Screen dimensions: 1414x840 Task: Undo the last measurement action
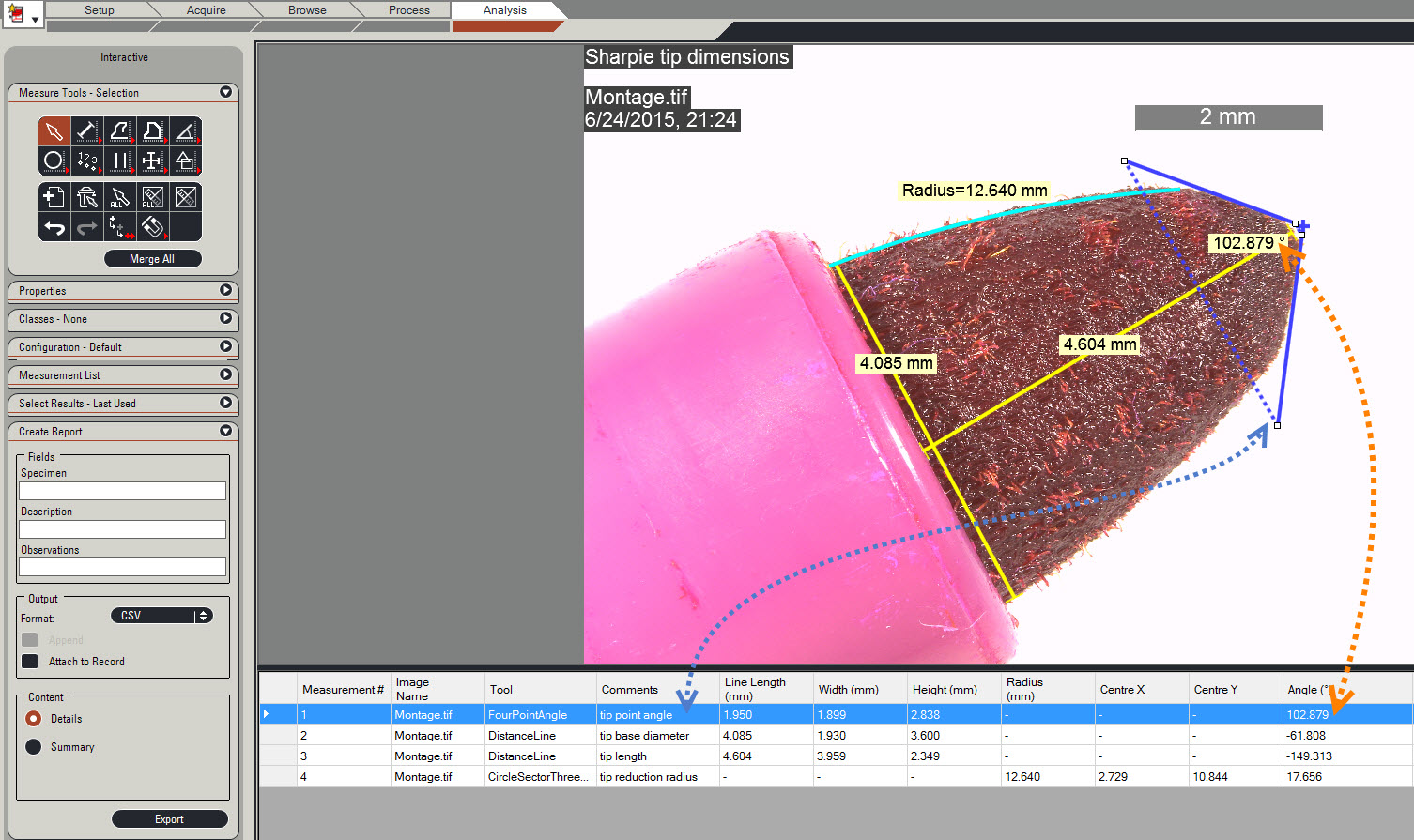[x=54, y=227]
